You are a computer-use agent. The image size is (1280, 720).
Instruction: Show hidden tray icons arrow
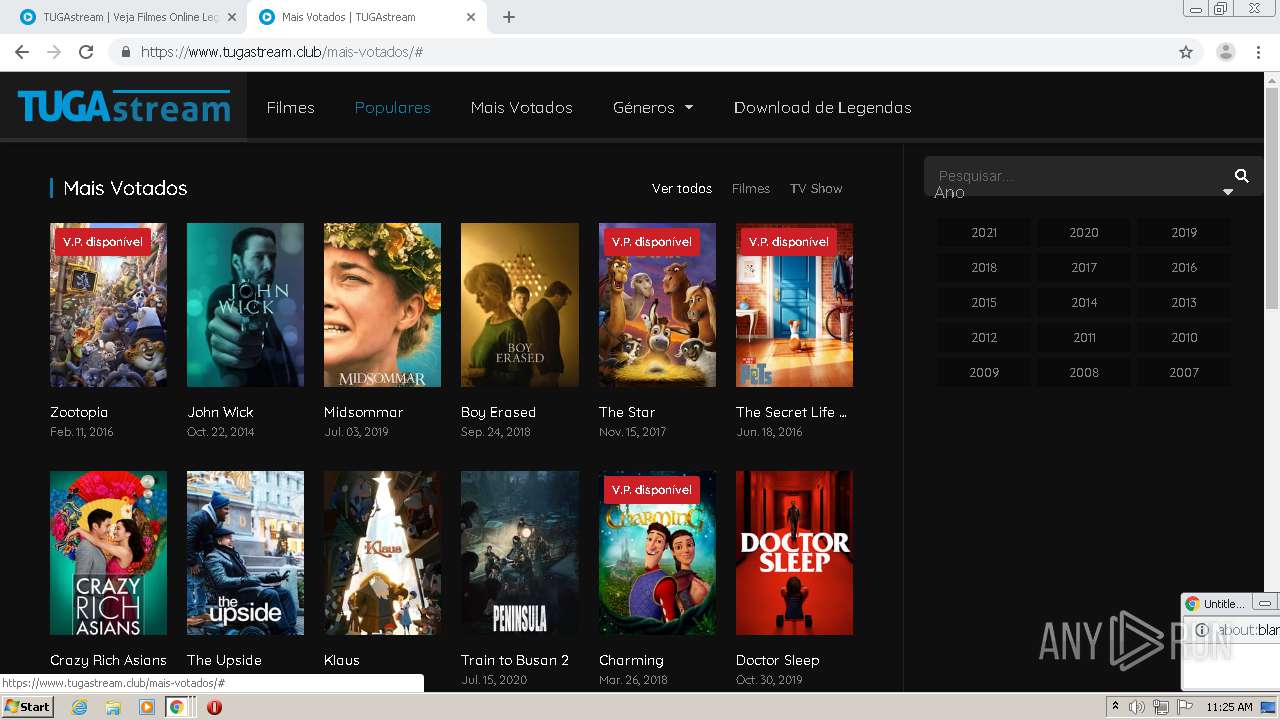point(1115,707)
